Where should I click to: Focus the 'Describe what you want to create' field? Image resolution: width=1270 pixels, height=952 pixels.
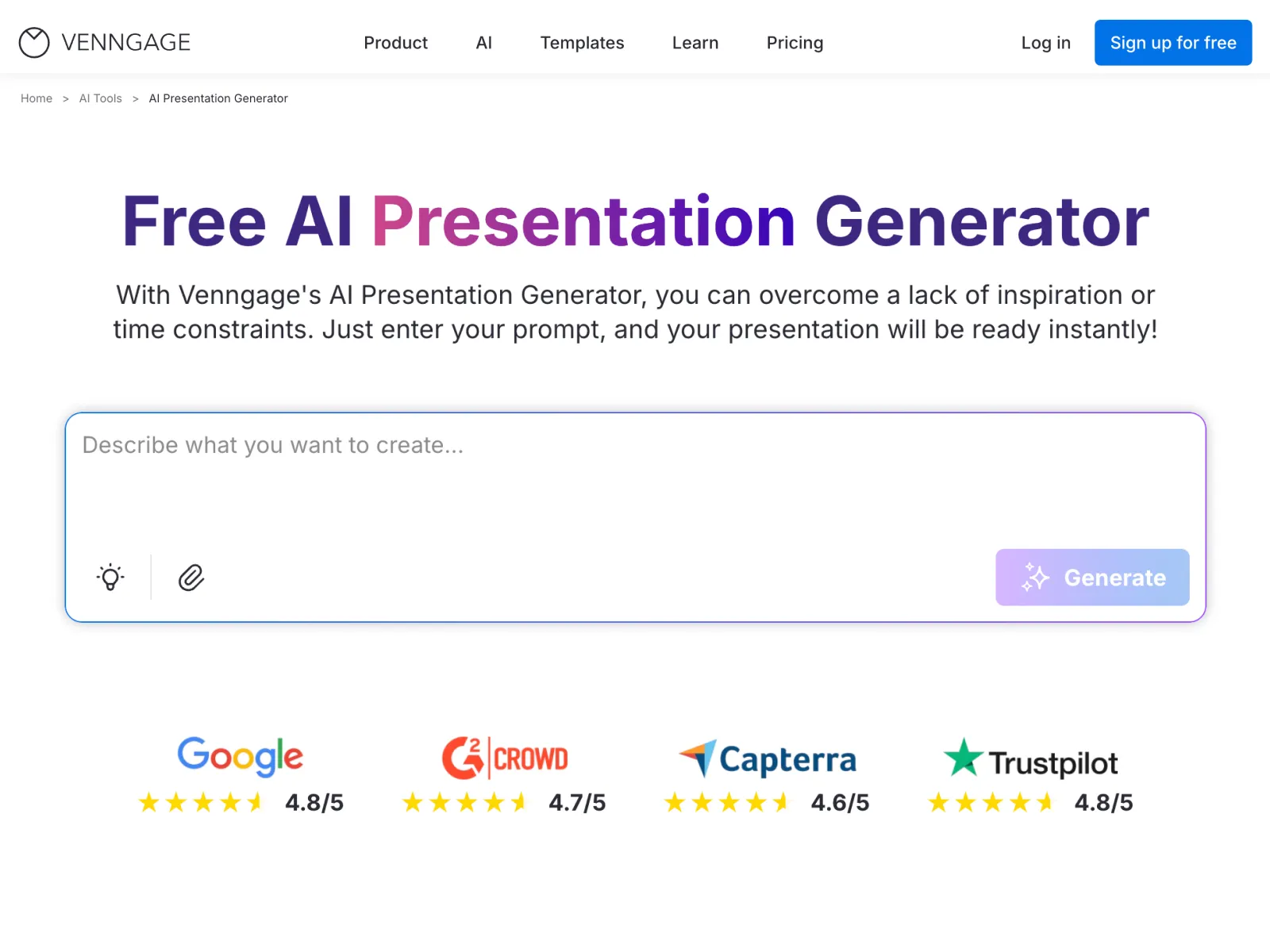click(635, 476)
